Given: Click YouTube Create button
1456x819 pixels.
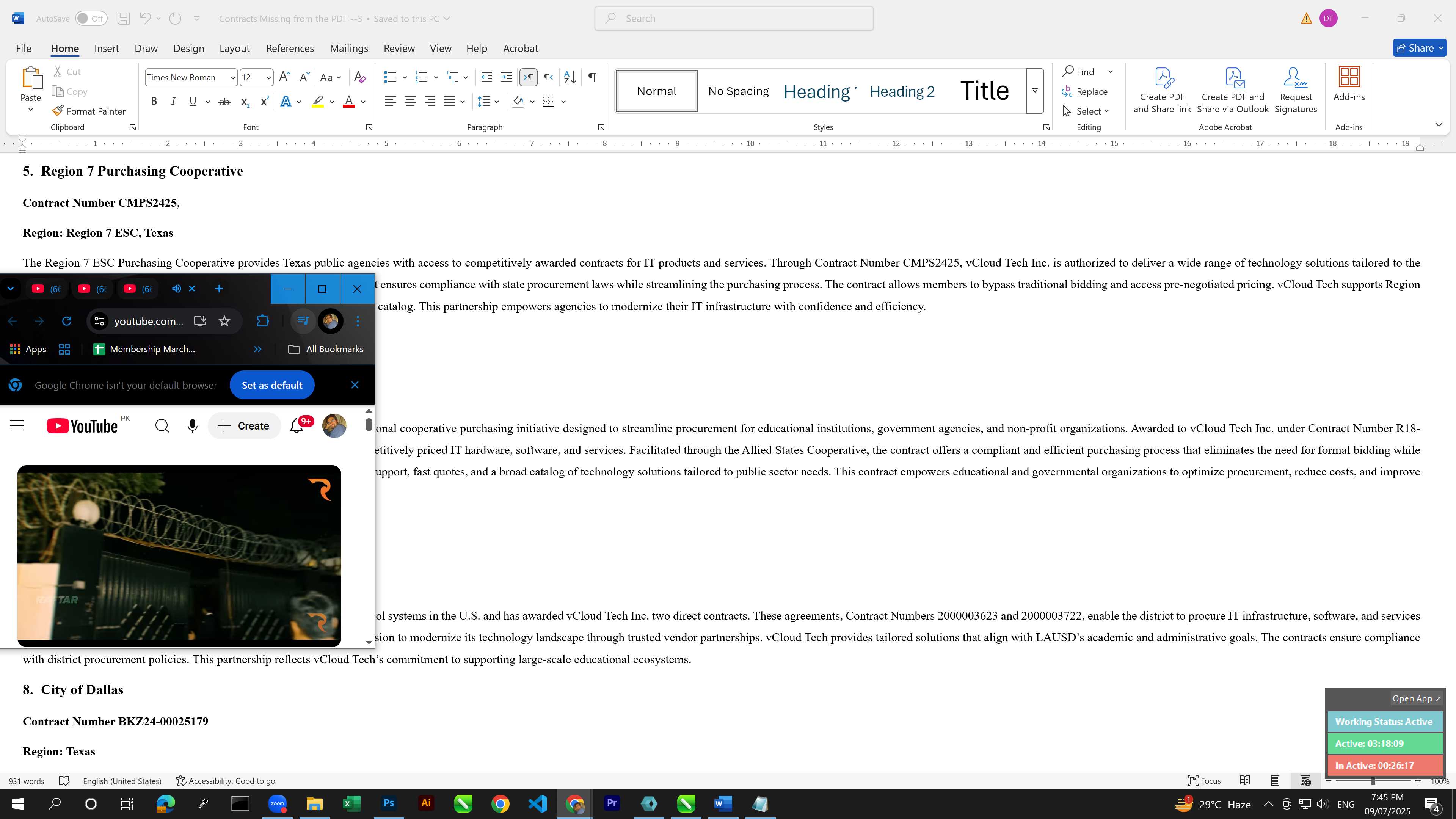Looking at the screenshot, I should click(244, 426).
